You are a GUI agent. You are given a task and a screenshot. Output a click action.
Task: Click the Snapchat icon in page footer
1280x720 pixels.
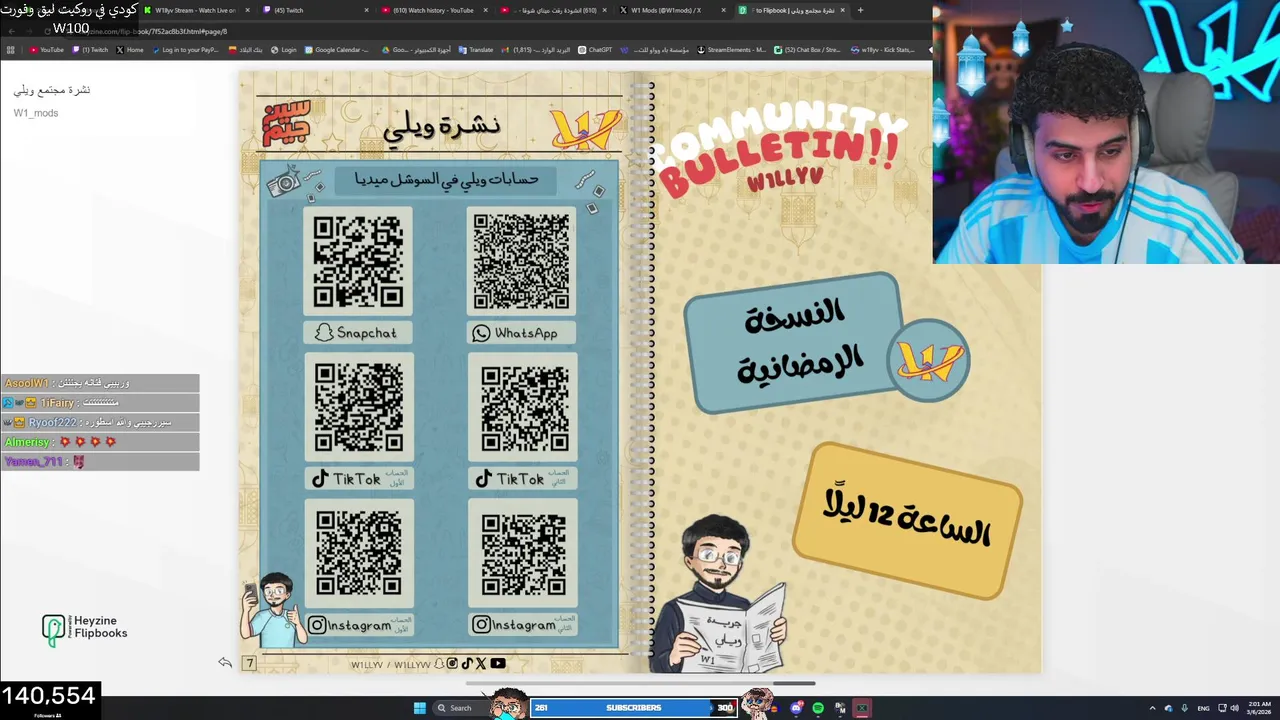(439, 663)
